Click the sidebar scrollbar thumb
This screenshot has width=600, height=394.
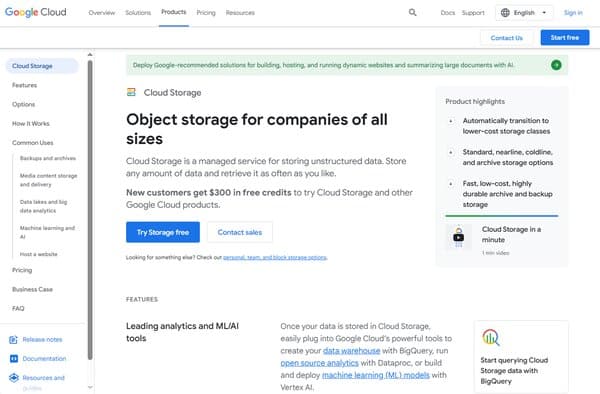90,210
